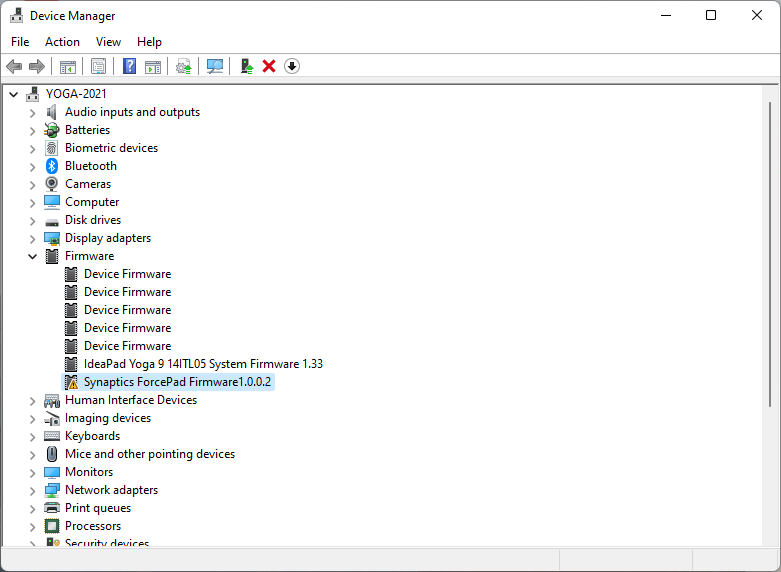Click the Disable device down-arrow icon
Screen dimensions: 781x572
click(292, 66)
